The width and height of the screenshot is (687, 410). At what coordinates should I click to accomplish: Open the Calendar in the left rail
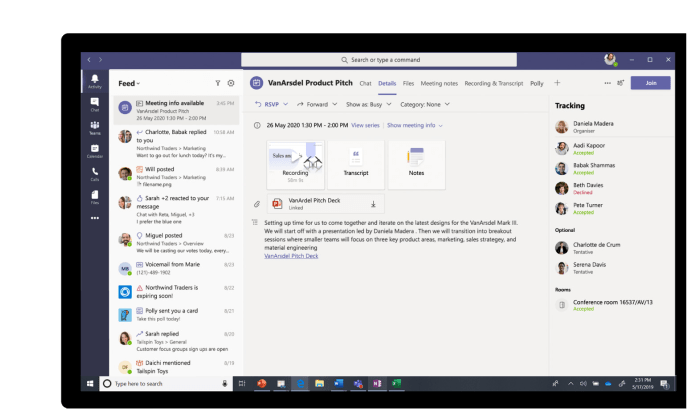coord(95,151)
